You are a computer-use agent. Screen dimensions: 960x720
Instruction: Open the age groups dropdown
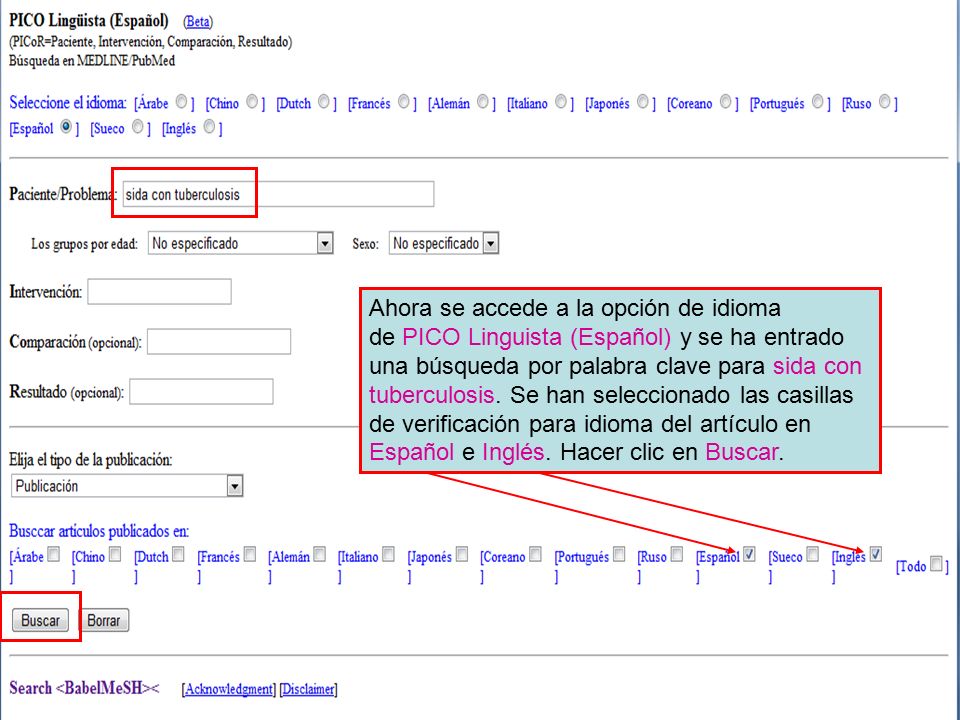pyautogui.click(x=241, y=243)
